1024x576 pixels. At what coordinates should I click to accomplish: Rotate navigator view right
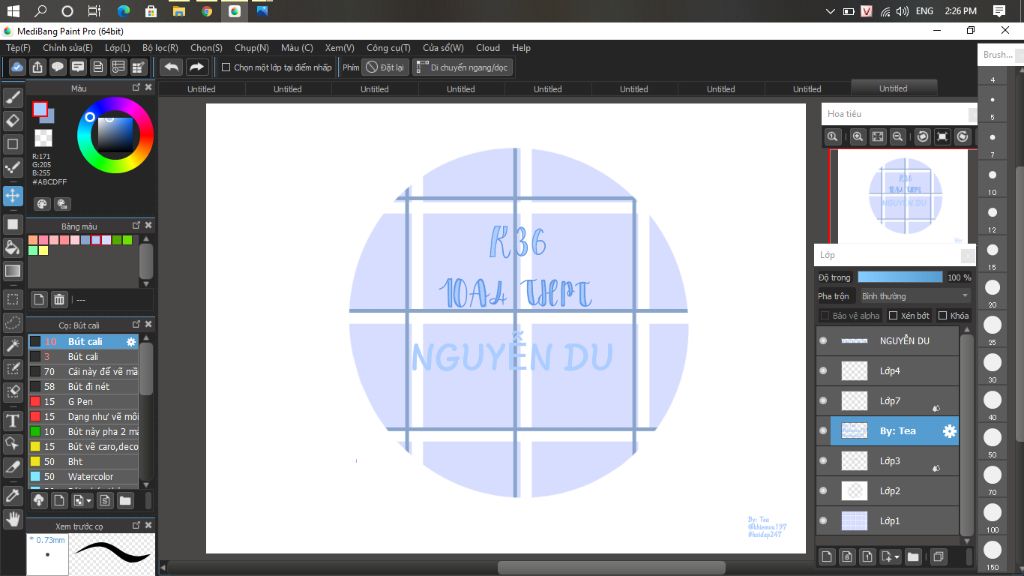[962, 136]
